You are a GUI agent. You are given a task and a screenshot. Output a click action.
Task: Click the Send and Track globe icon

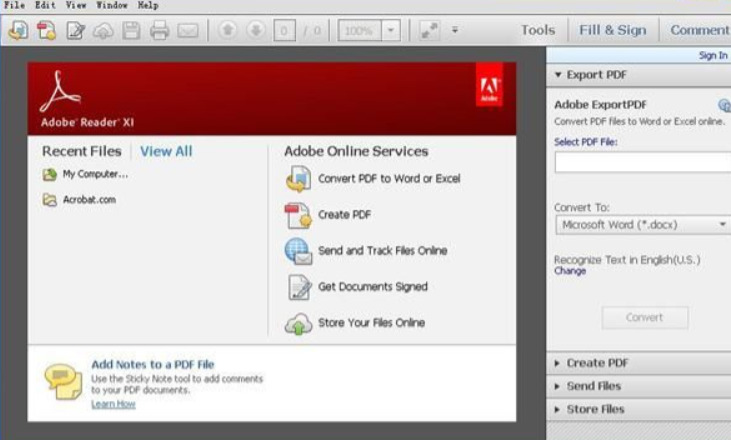tap(298, 251)
